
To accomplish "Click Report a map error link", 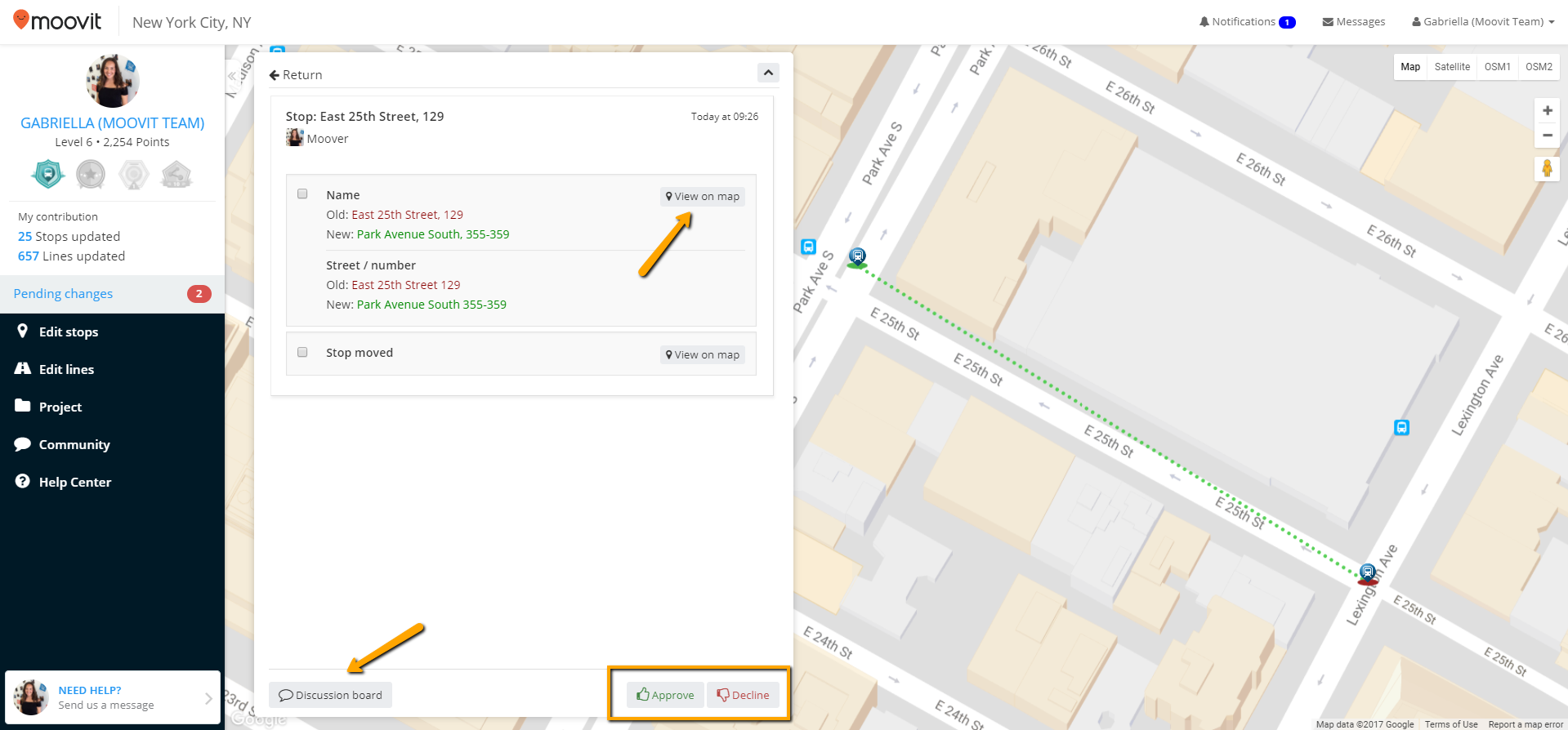I will point(1526,724).
